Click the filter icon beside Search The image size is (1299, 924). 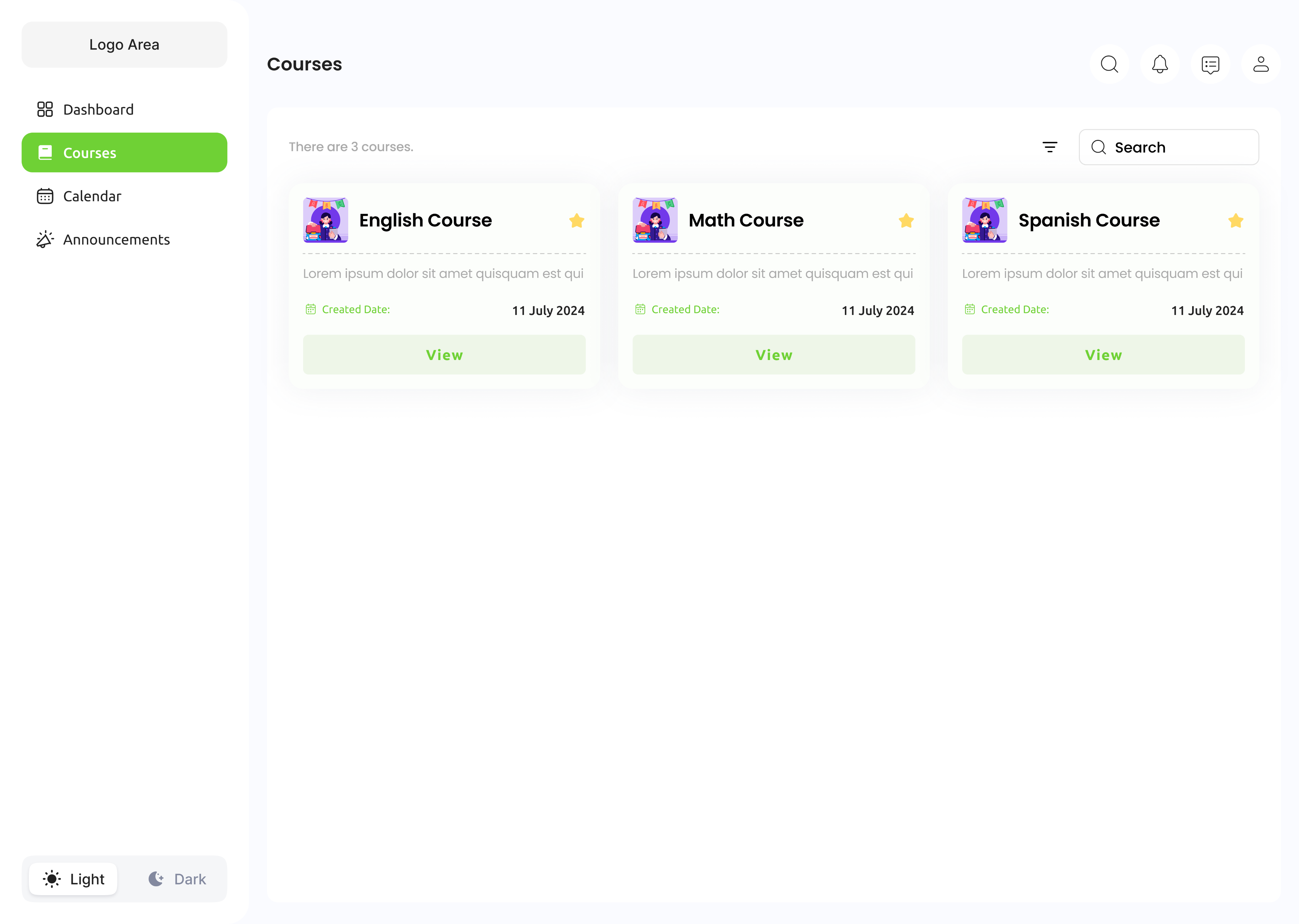pos(1050,147)
